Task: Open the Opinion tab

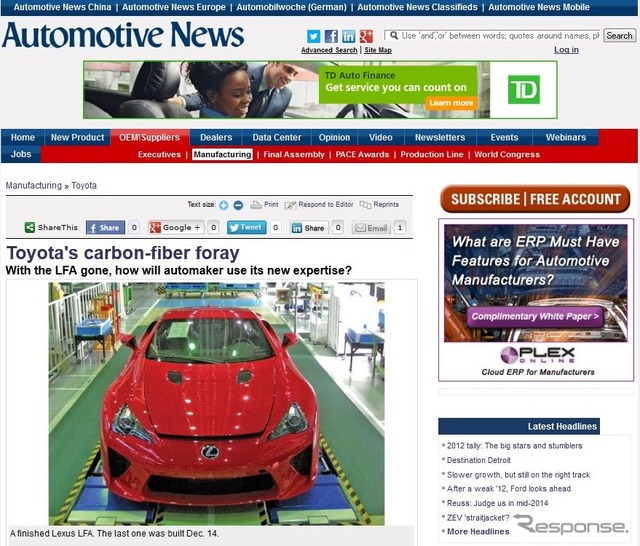Action: tap(334, 138)
